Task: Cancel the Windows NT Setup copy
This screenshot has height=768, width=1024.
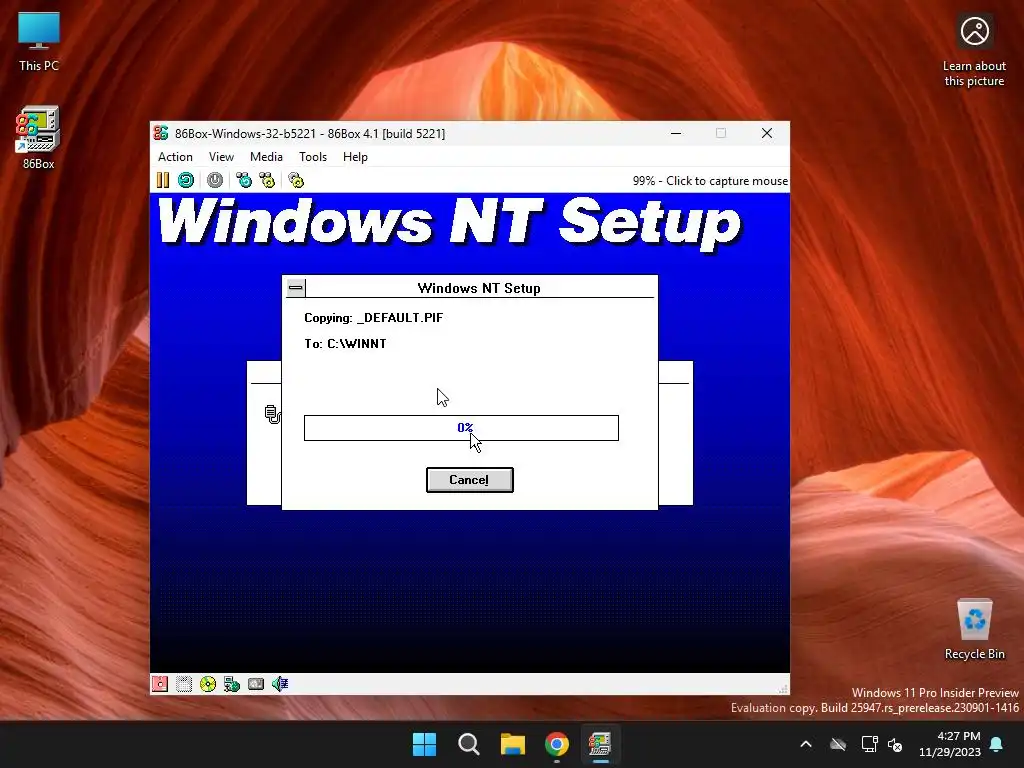Action: (470, 480)
